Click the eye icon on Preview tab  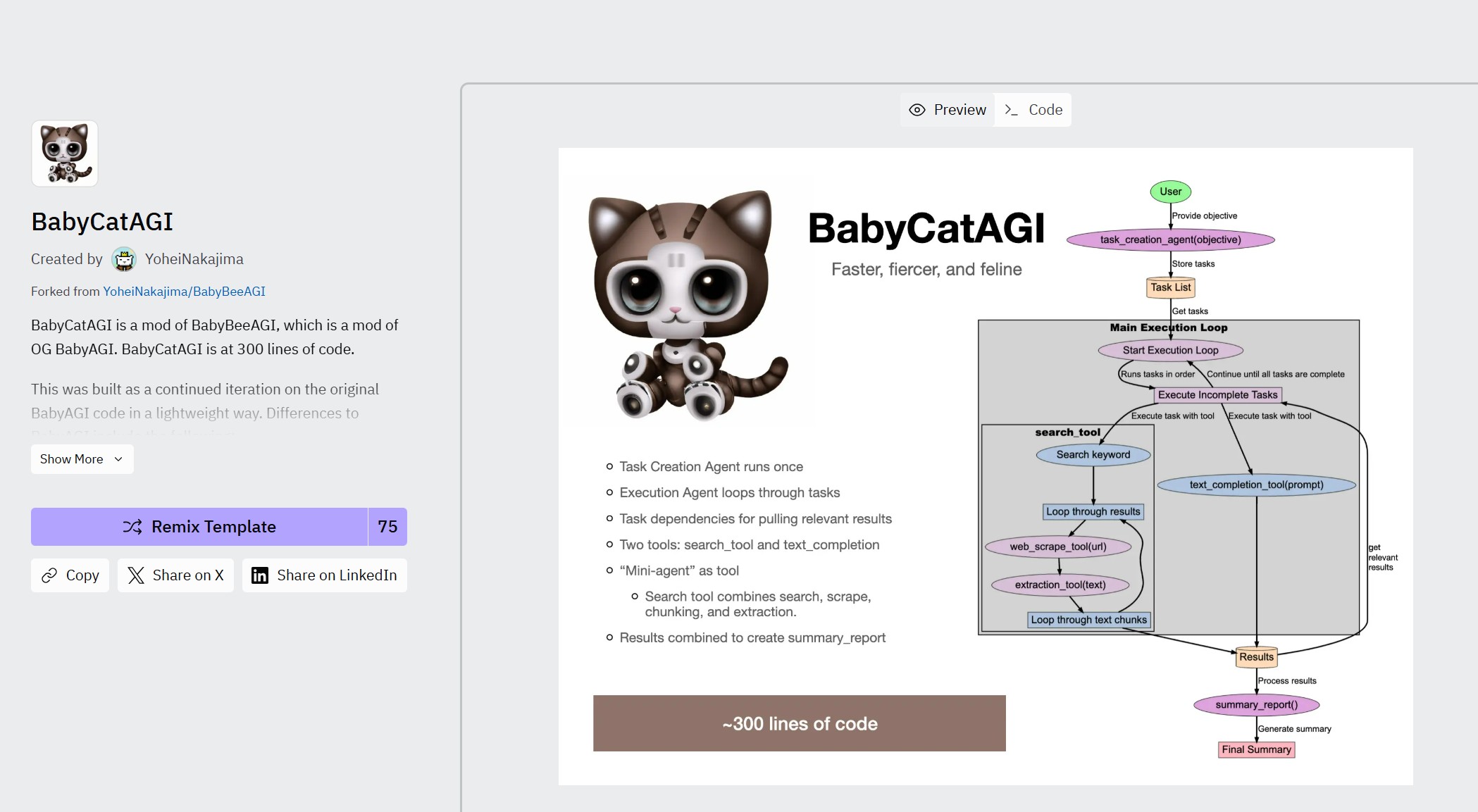tap(917, 110)
